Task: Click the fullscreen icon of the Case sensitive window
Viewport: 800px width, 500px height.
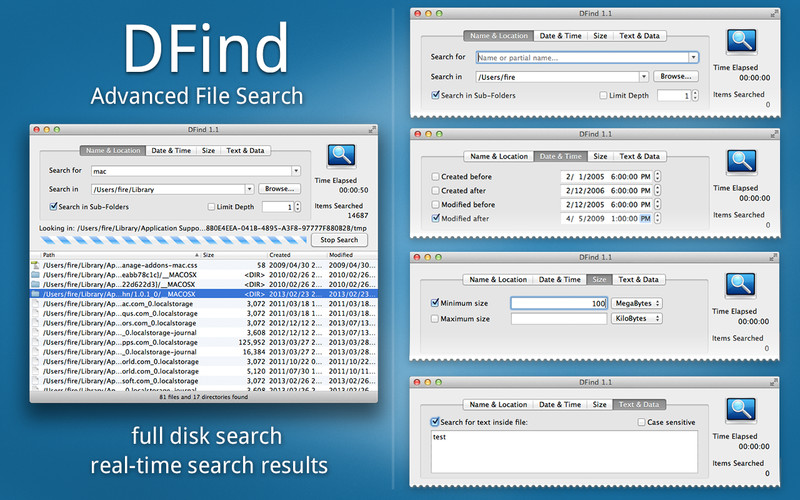Action: tap(773, 382)
